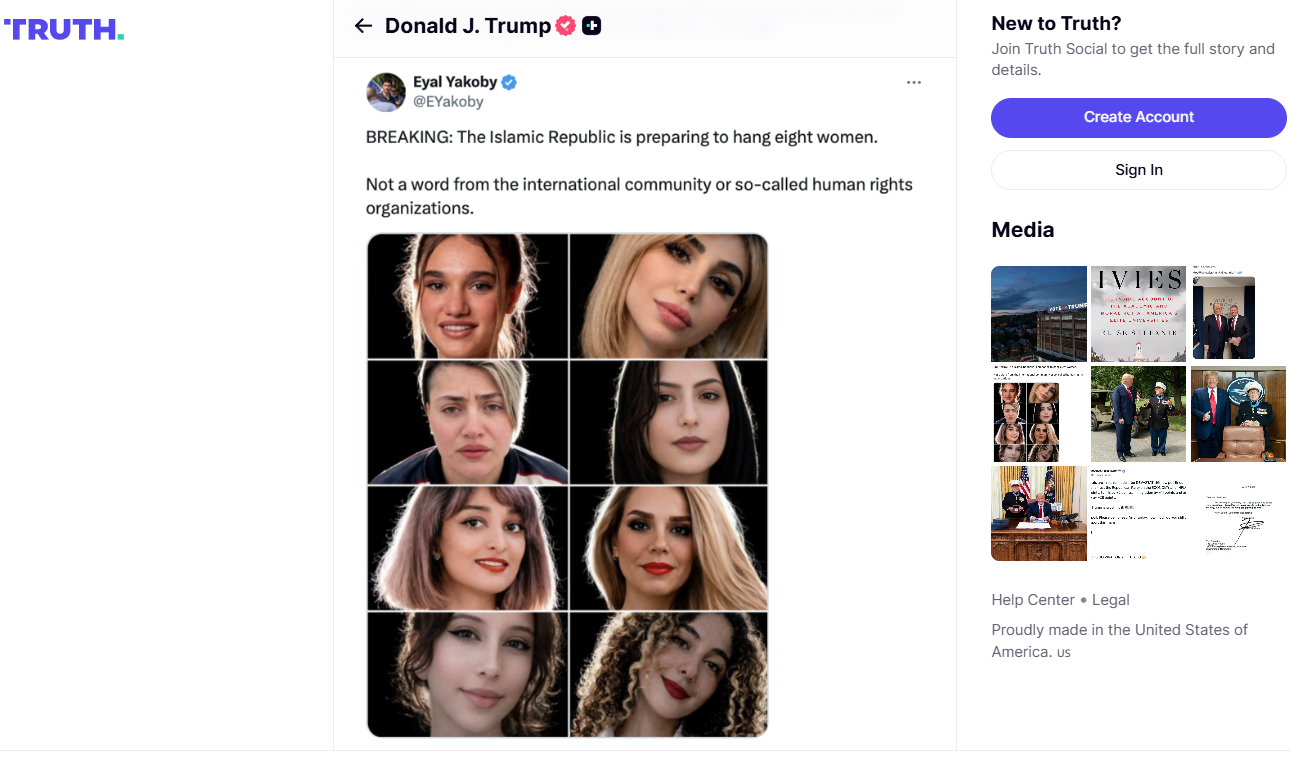Click red verified badge beside Donald J. Trump
This screenshot has width=1290, height=766.
(566, 26)
